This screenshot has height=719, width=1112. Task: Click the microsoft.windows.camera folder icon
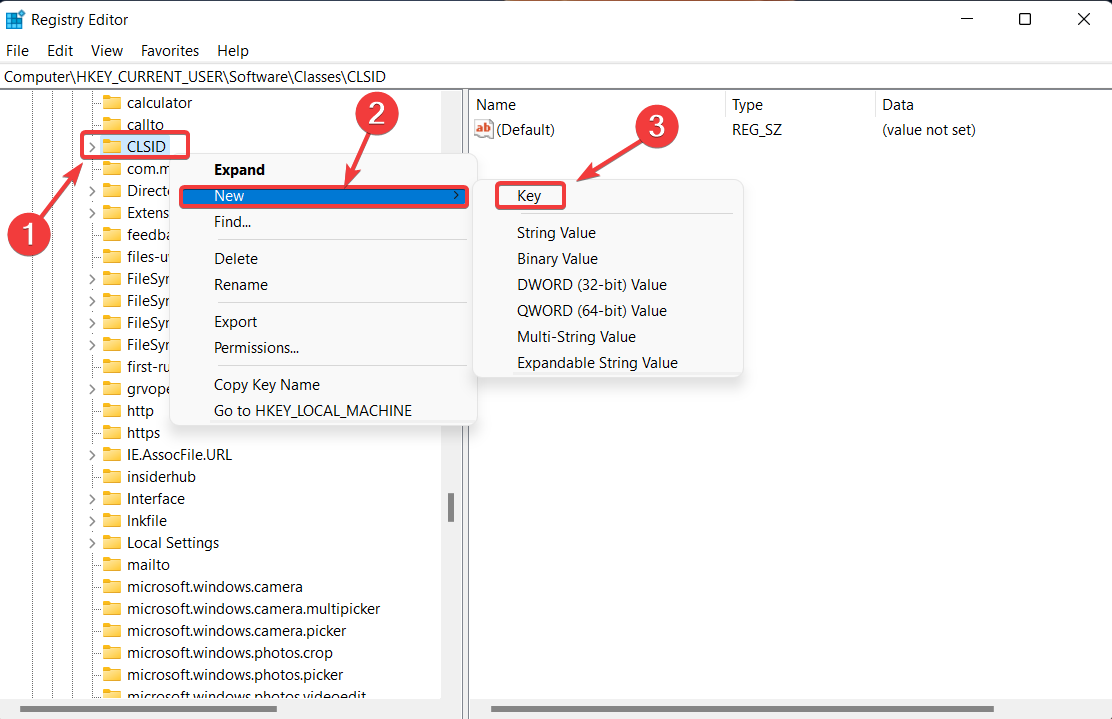click(x=112, y=587)
